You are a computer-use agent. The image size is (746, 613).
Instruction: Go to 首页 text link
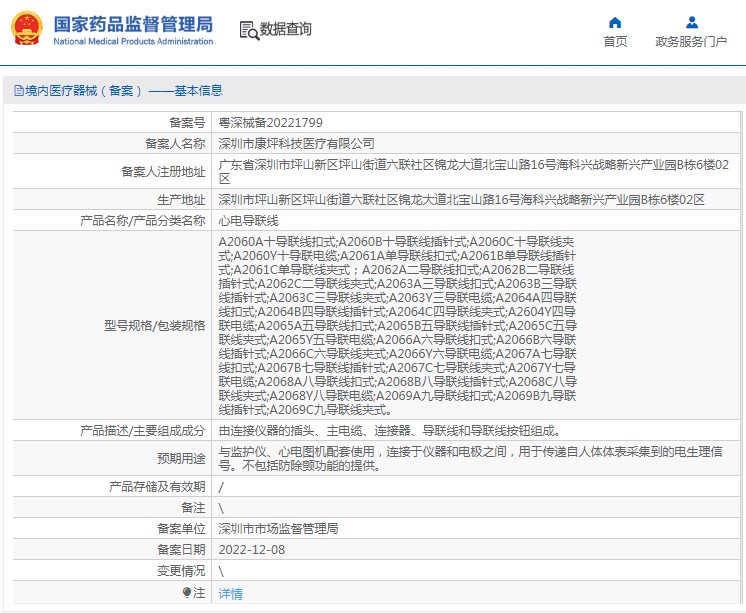pyautogui.click(x=615, y=41)
